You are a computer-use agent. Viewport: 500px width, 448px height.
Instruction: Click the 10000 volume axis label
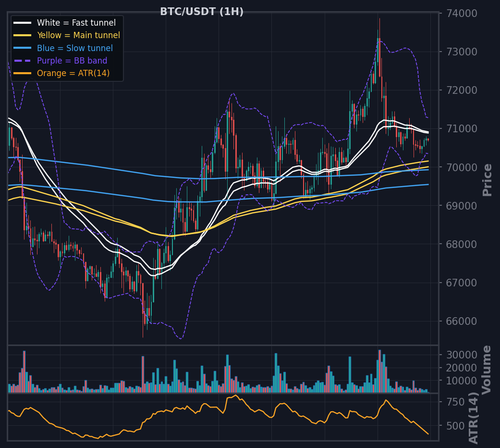(x=462, y=381)
